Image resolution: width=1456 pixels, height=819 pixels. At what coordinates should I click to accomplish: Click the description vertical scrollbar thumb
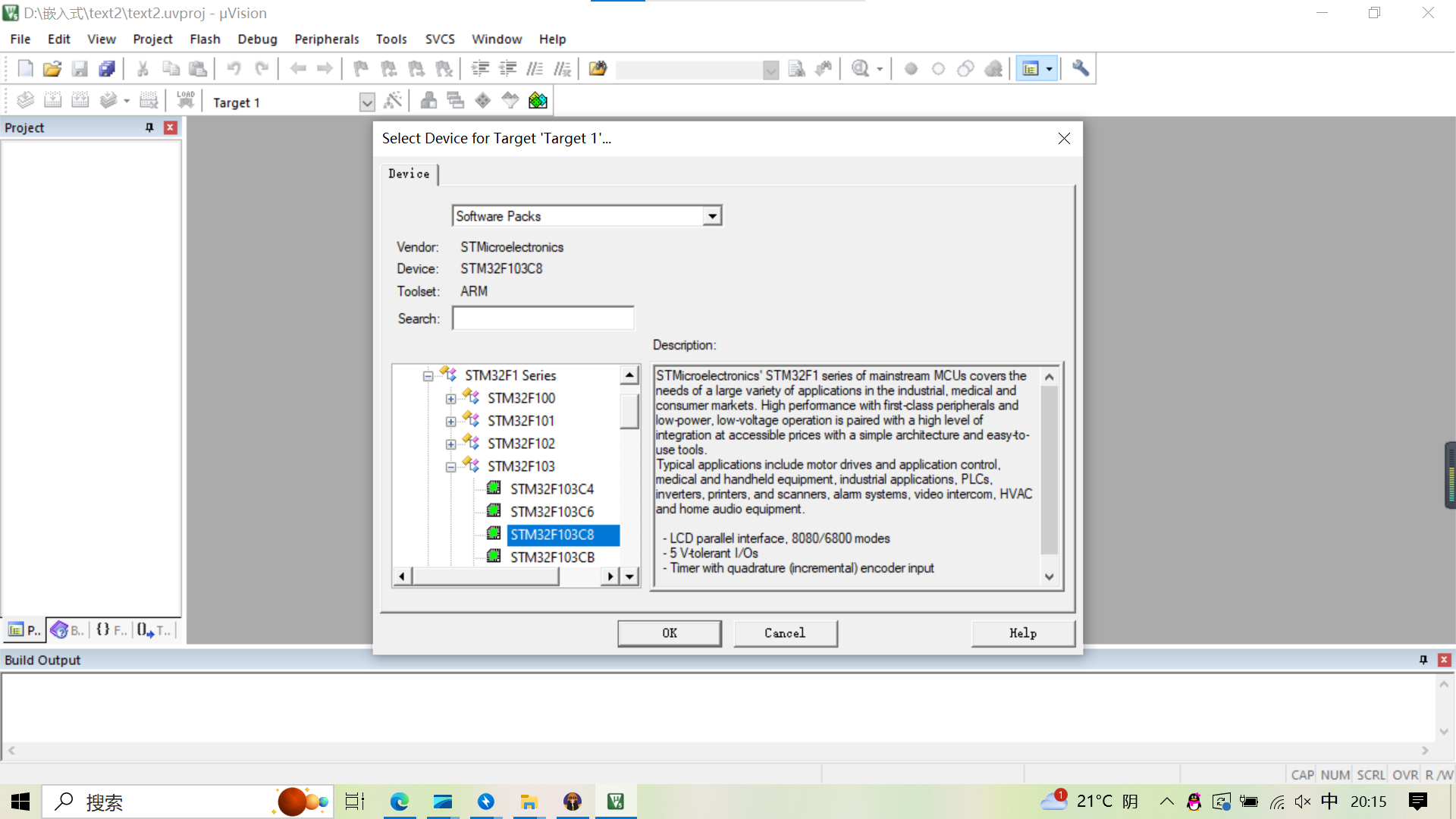(1049, 470)
